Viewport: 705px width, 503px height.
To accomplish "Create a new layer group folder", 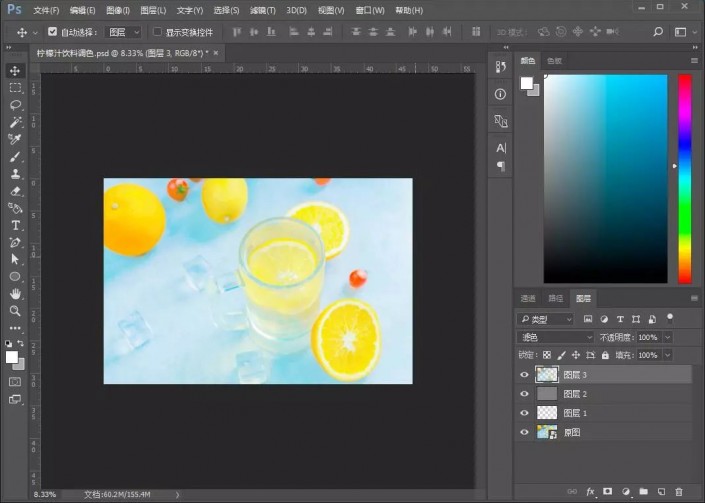I will pyautogui.click(x=644, y=491).
